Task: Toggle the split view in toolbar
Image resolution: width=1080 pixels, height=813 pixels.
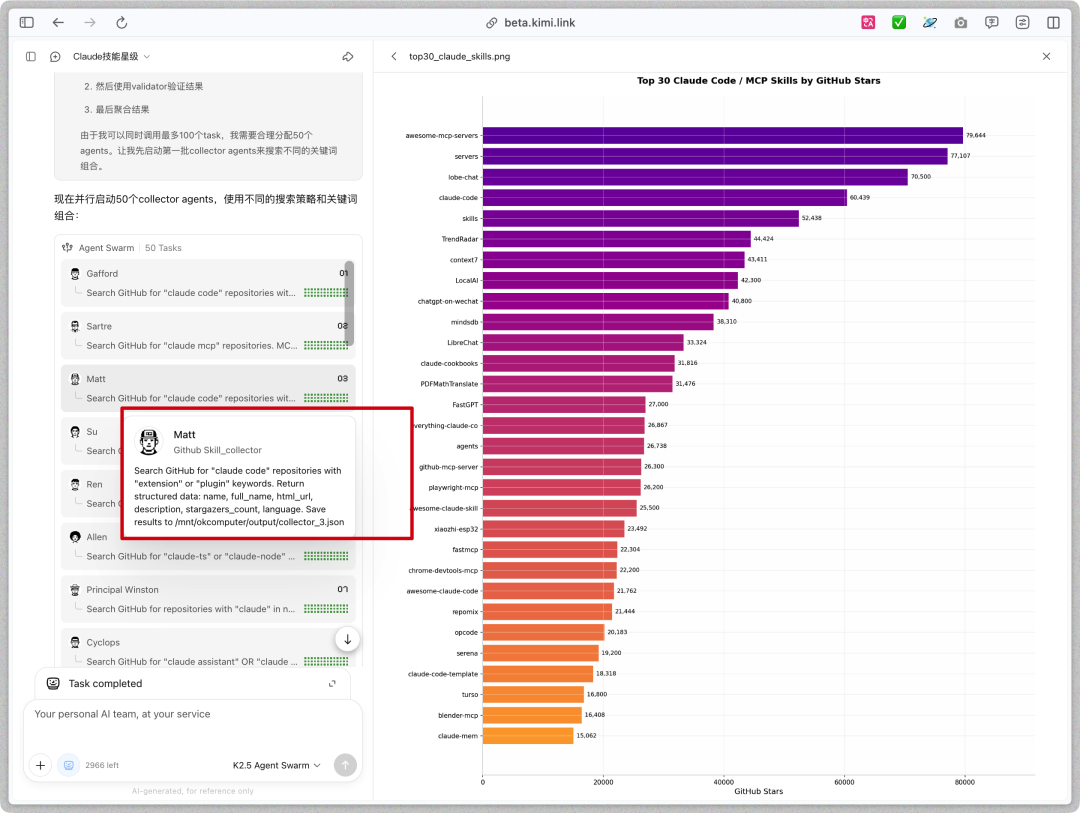Action: point(1053,22)
